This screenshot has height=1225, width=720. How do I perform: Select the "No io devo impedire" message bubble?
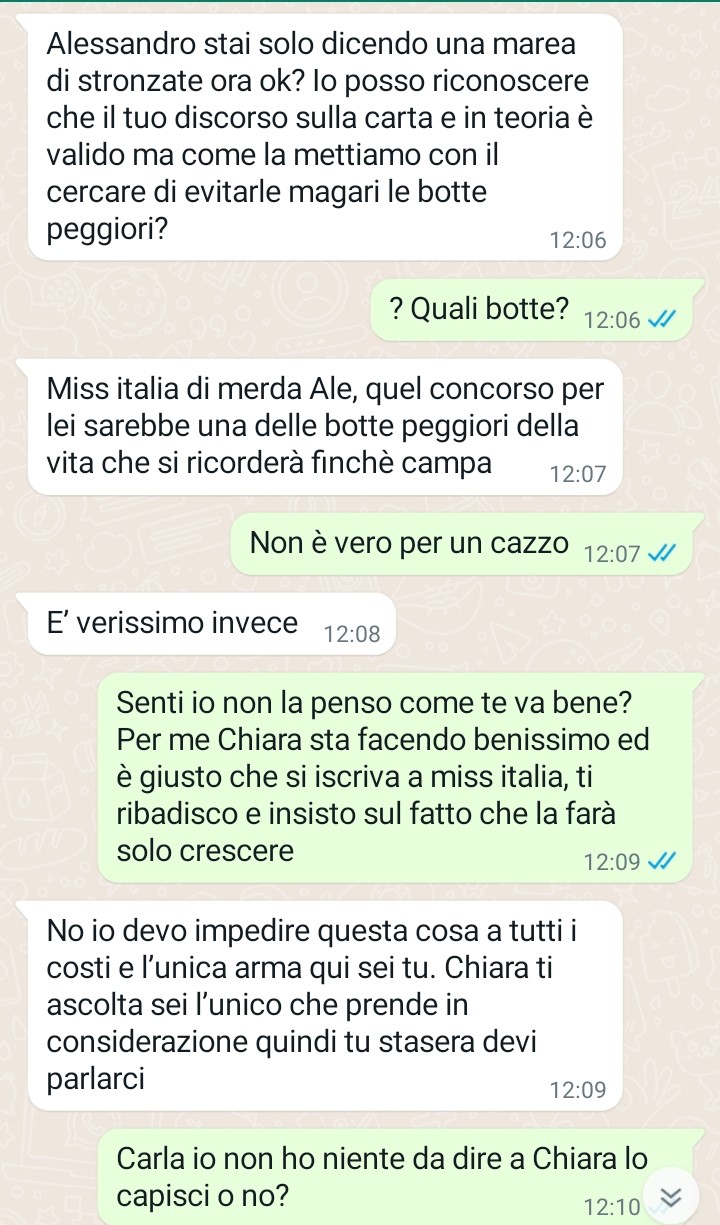(323, 1005)
